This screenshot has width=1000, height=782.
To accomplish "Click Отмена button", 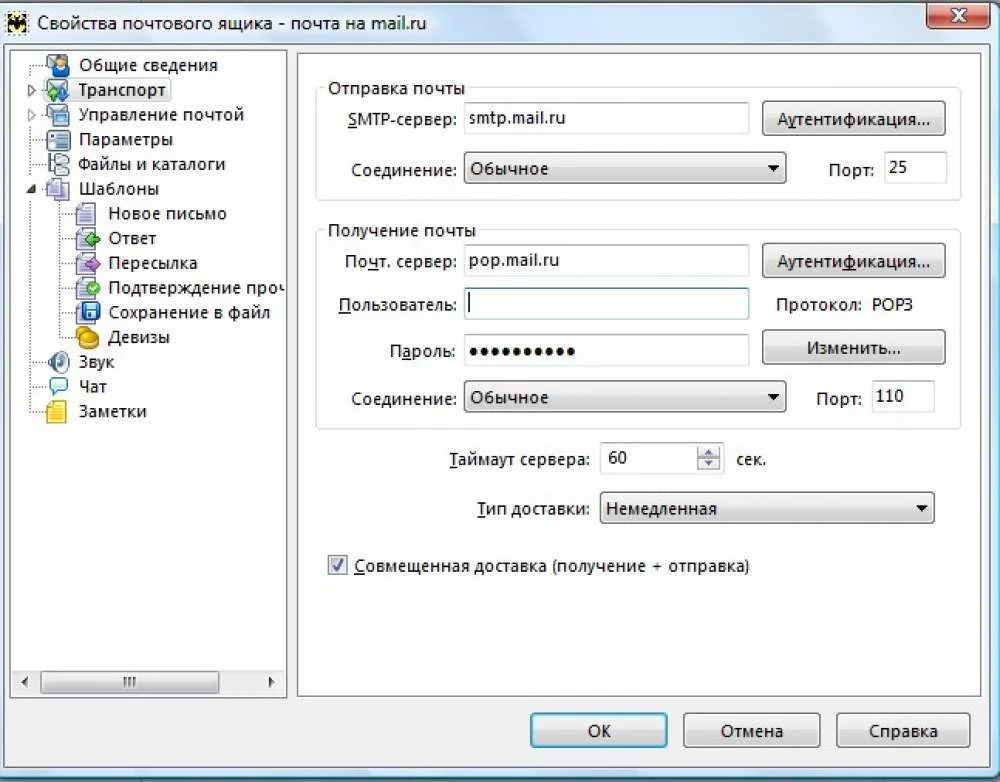I will coord(751,730).
